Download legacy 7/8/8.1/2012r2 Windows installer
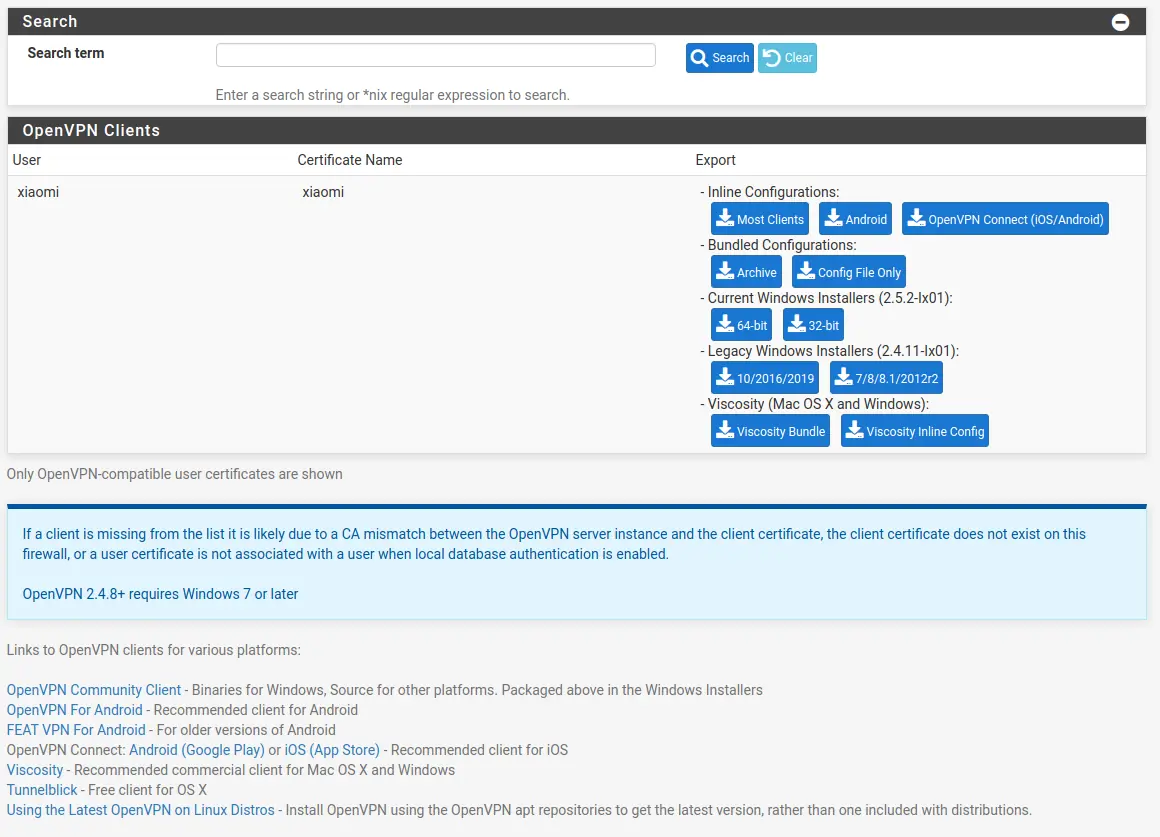 [886, 378]
